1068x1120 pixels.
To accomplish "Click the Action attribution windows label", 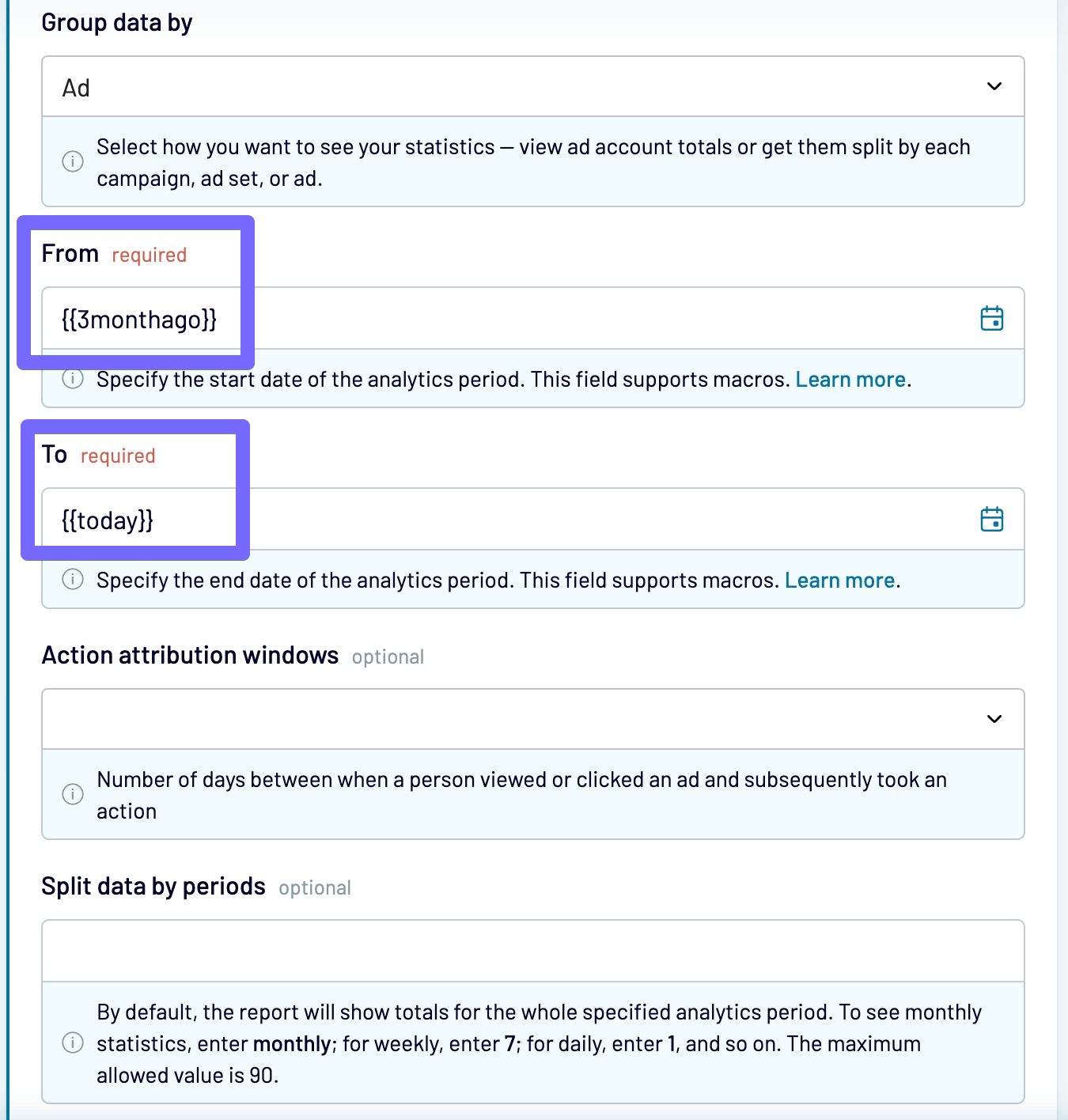I will (190, 656).
